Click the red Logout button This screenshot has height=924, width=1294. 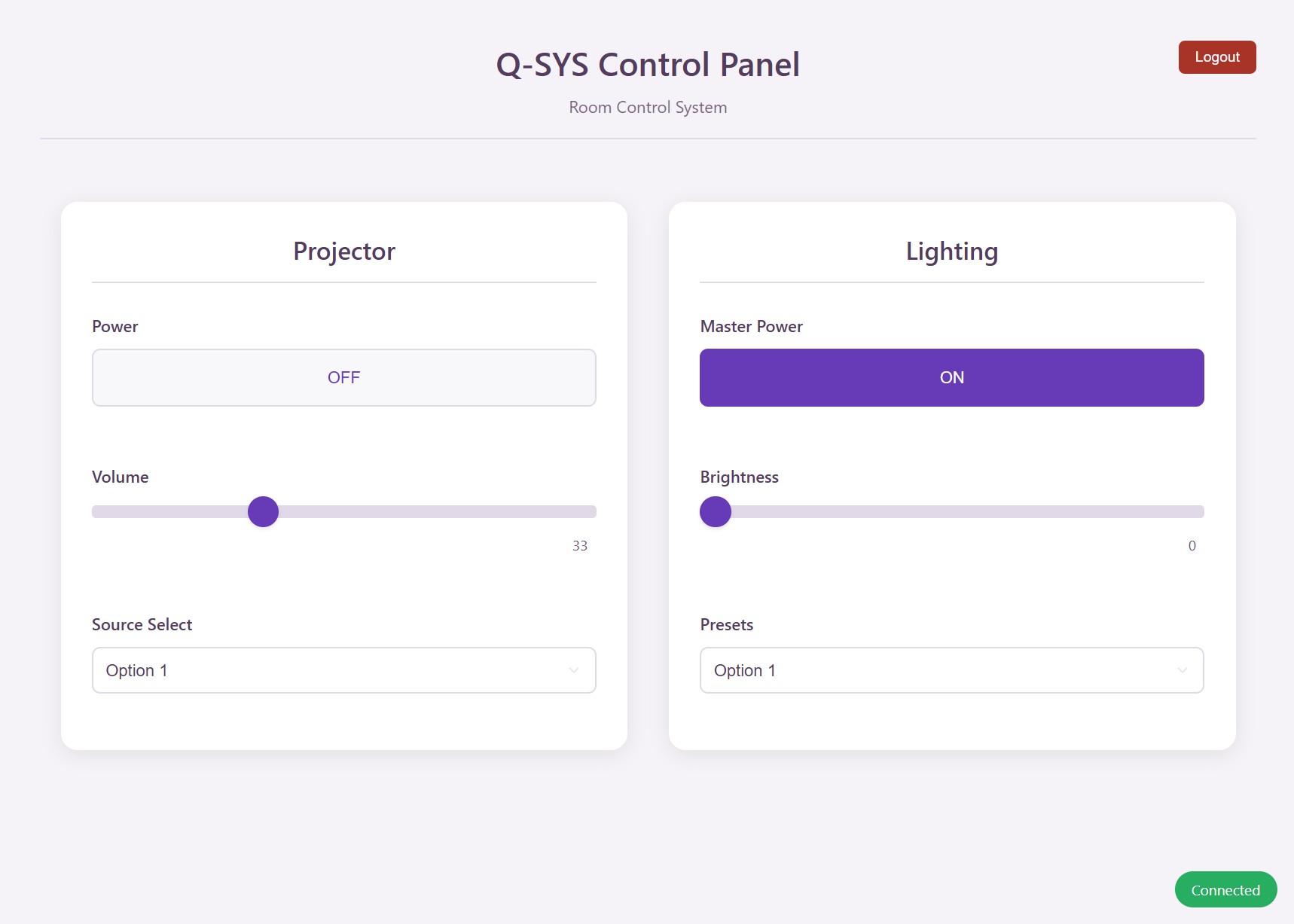click(1216, 57)
